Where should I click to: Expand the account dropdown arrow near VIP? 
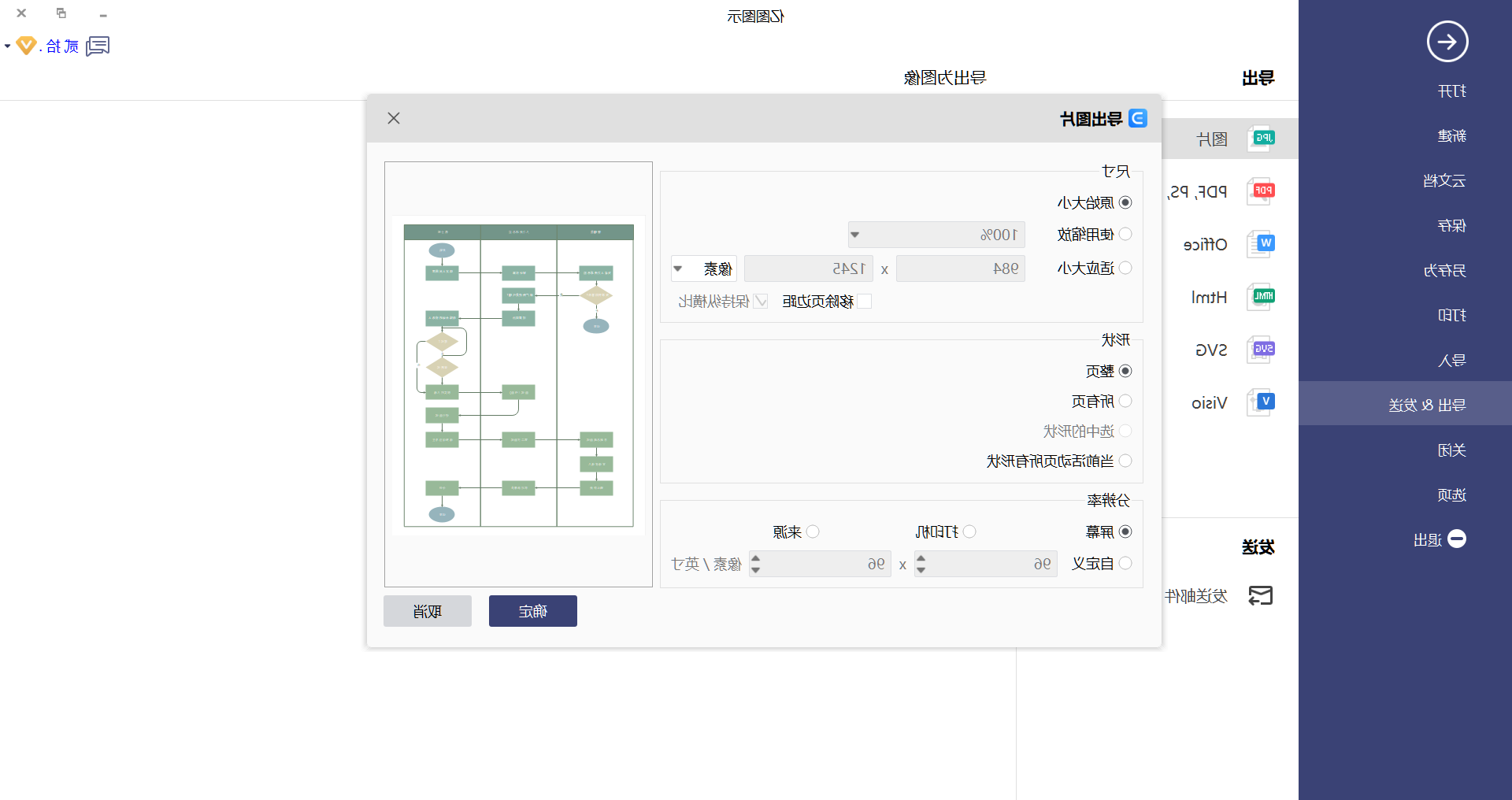(7, 46)
